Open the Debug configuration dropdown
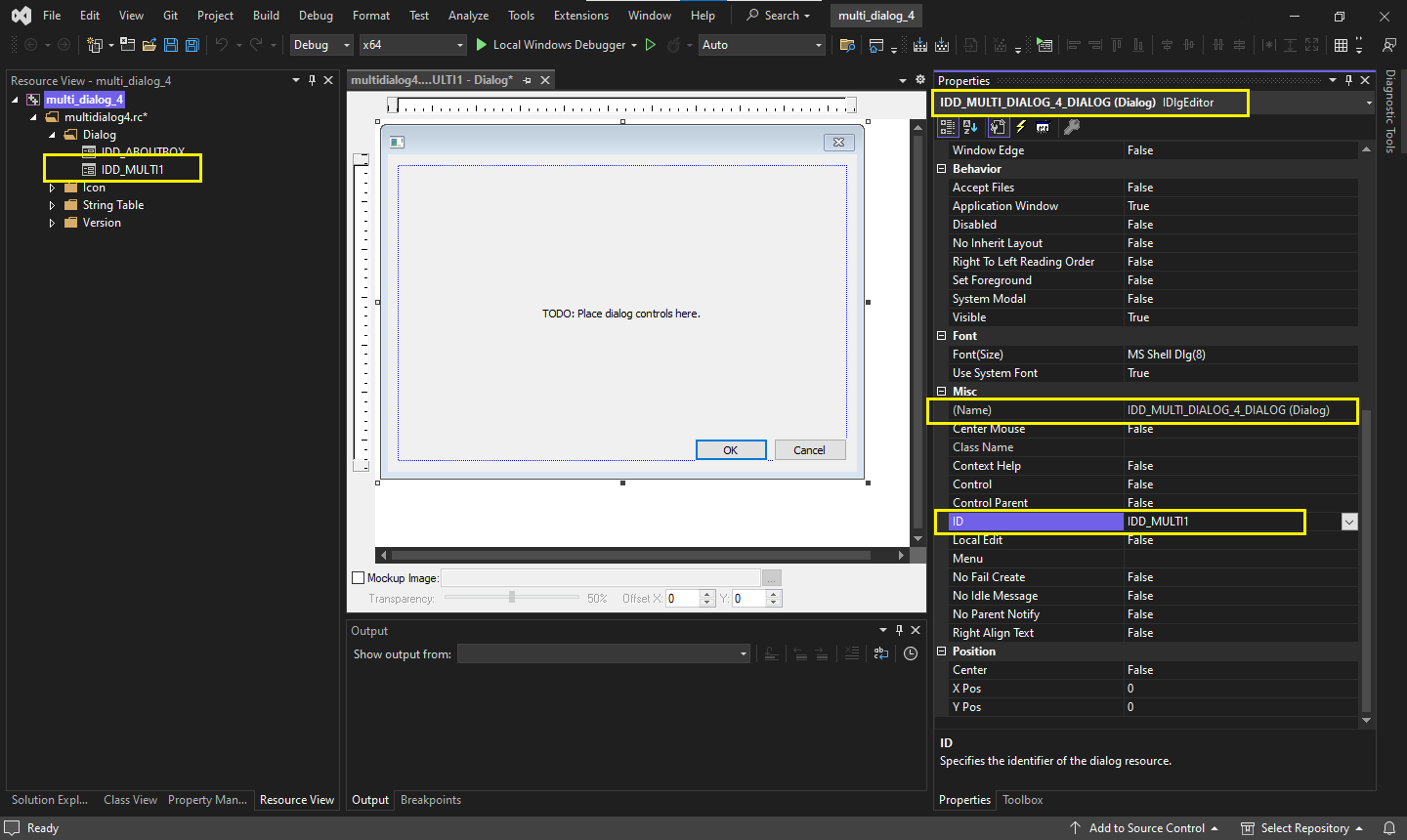This screenshot has width=1407, height=840. [x=321, y=45]
